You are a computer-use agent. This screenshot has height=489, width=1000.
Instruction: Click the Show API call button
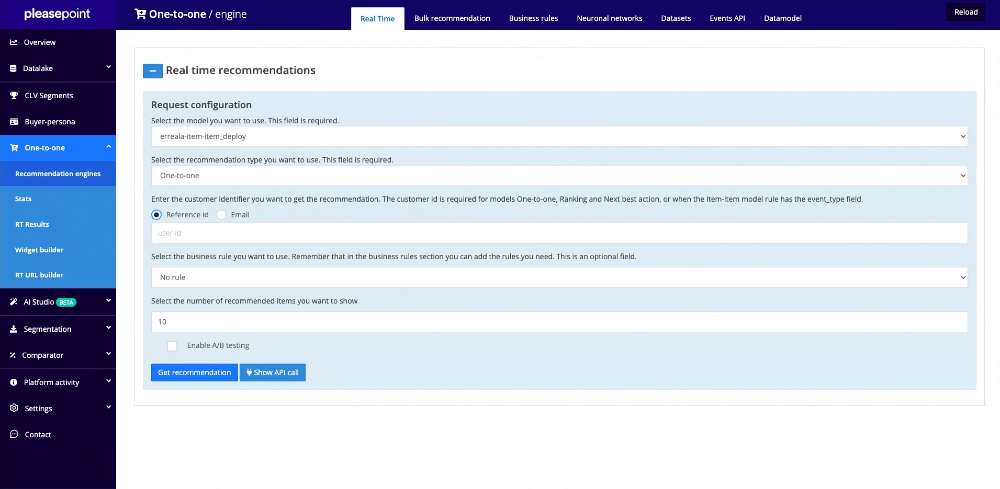tap(272, 372)
